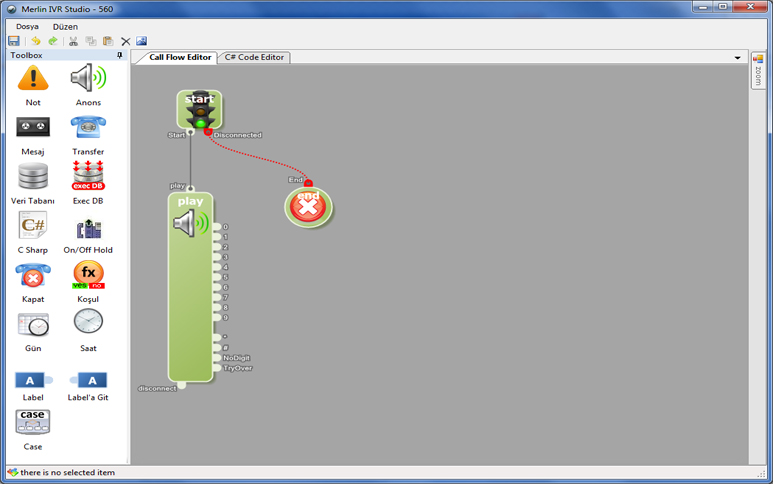Select the Mesaj cassette tool
The width and height of the screenshot is (773, 484).
[33, 136]
